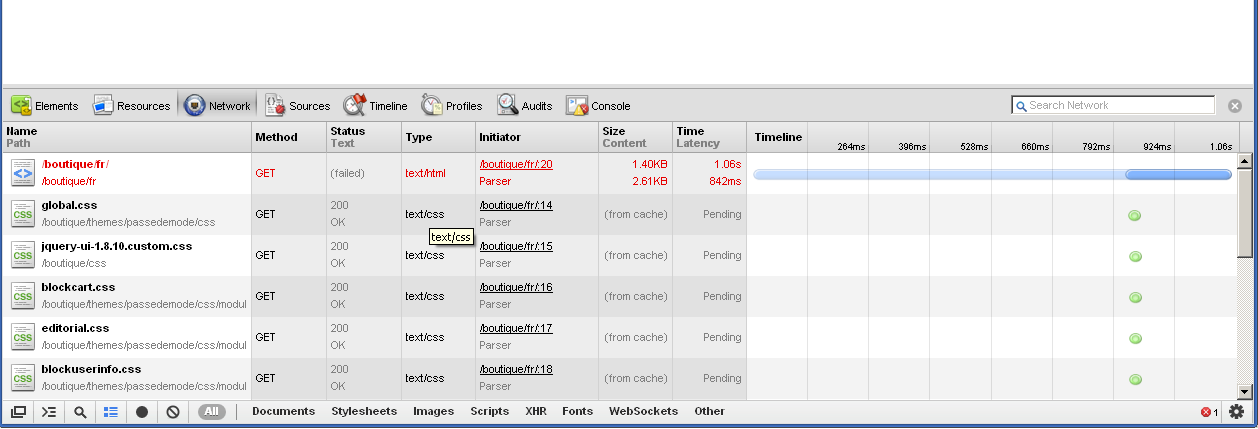Filter requests by XHR

[536, 411]
